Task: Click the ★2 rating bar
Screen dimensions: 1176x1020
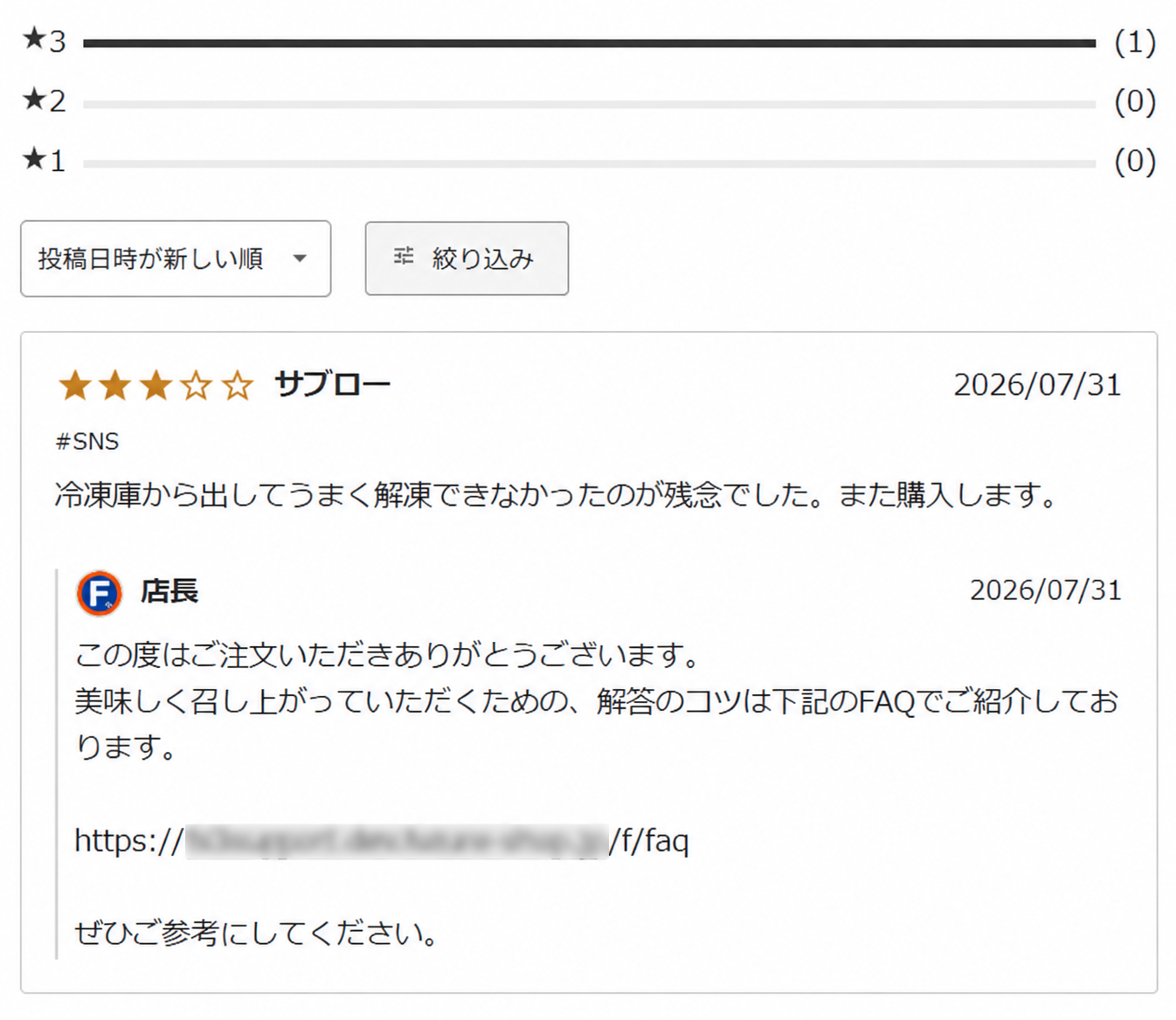Action: tap(590, 104)
